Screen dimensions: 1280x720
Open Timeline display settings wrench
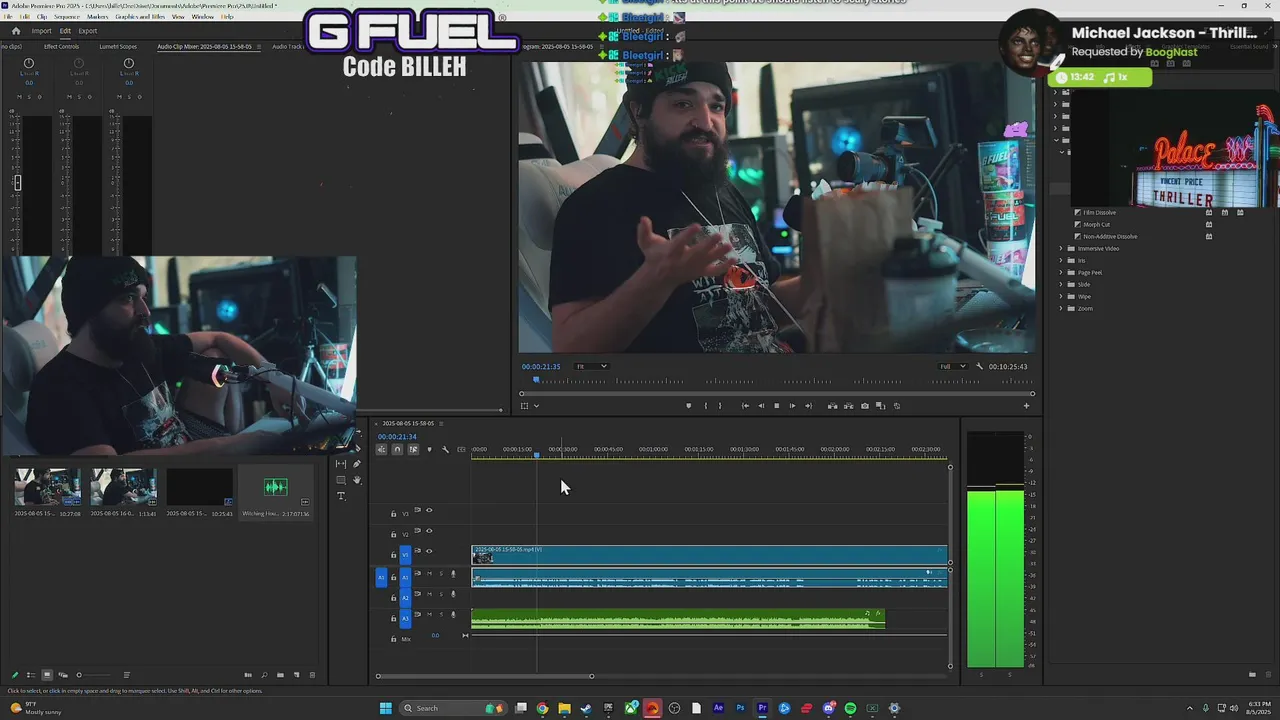pyautogui.click(x=445, y=449)
